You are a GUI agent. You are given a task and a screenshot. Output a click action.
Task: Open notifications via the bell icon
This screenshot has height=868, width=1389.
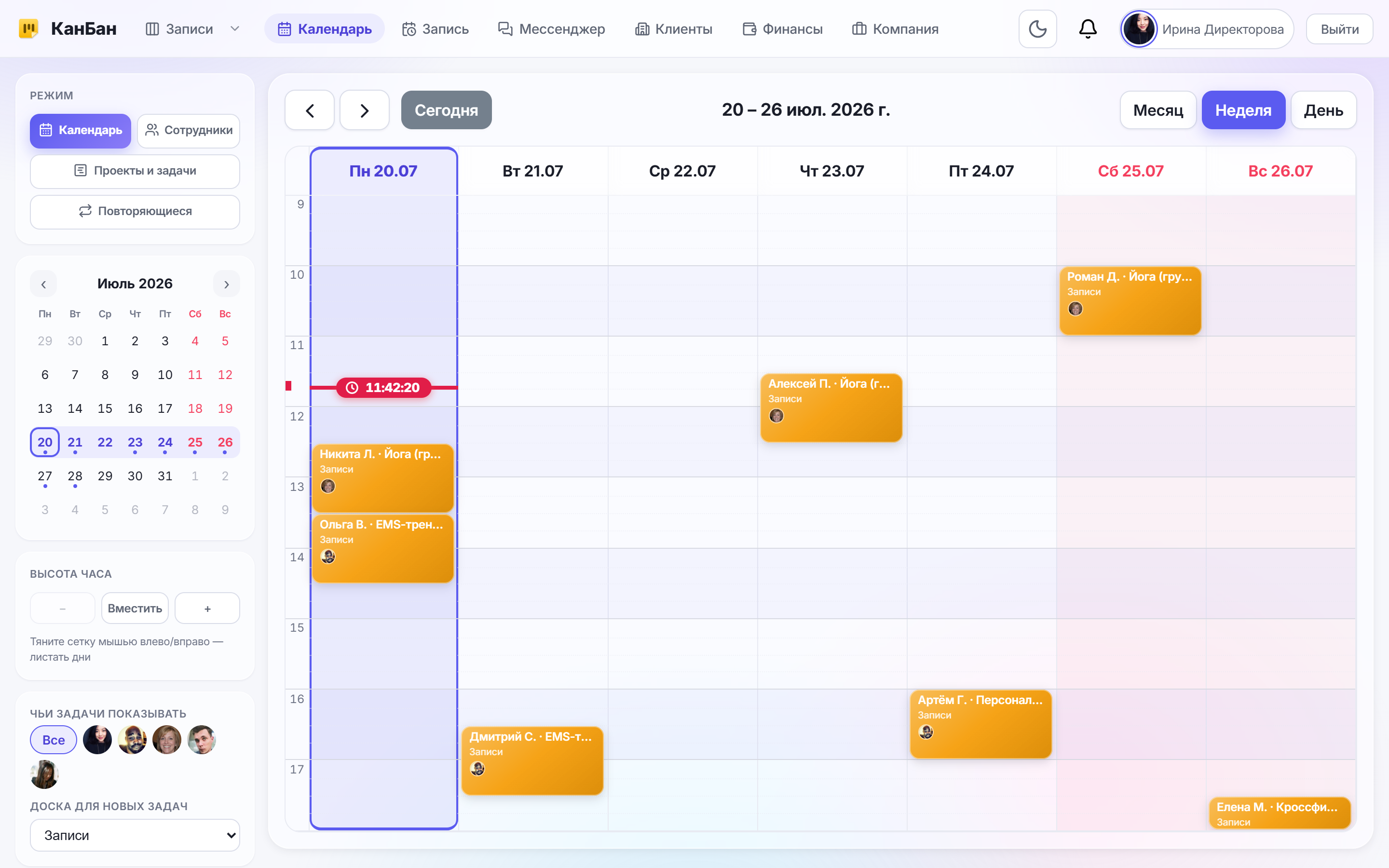[1087, 29]
